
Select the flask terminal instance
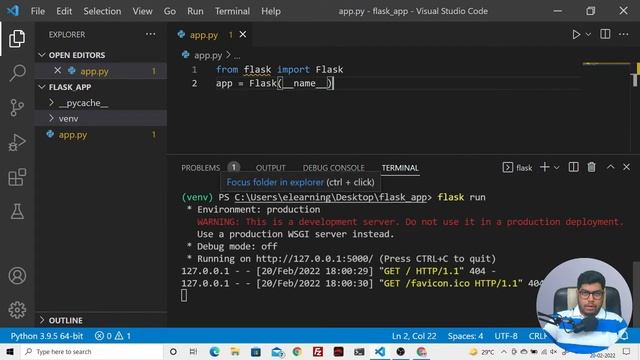pos(517,168)
